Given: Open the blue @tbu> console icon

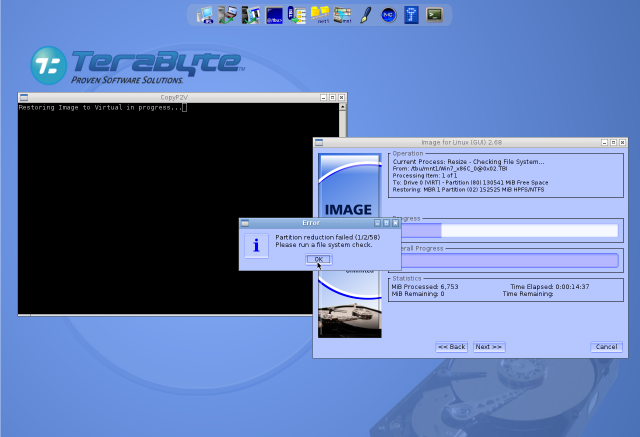Looking at the screenshot, I should click(274, 16).
